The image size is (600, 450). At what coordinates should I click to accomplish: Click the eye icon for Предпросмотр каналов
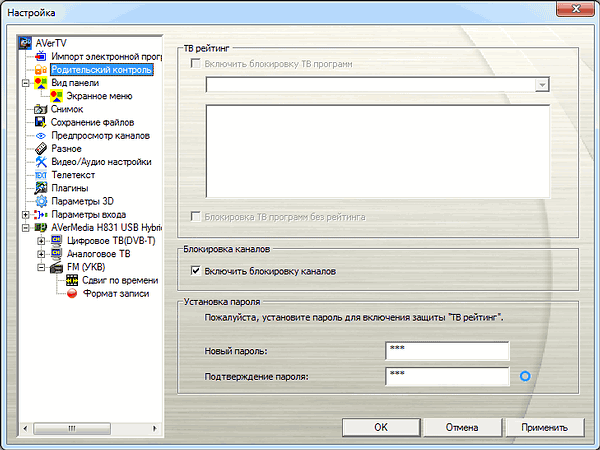[41, 135]
